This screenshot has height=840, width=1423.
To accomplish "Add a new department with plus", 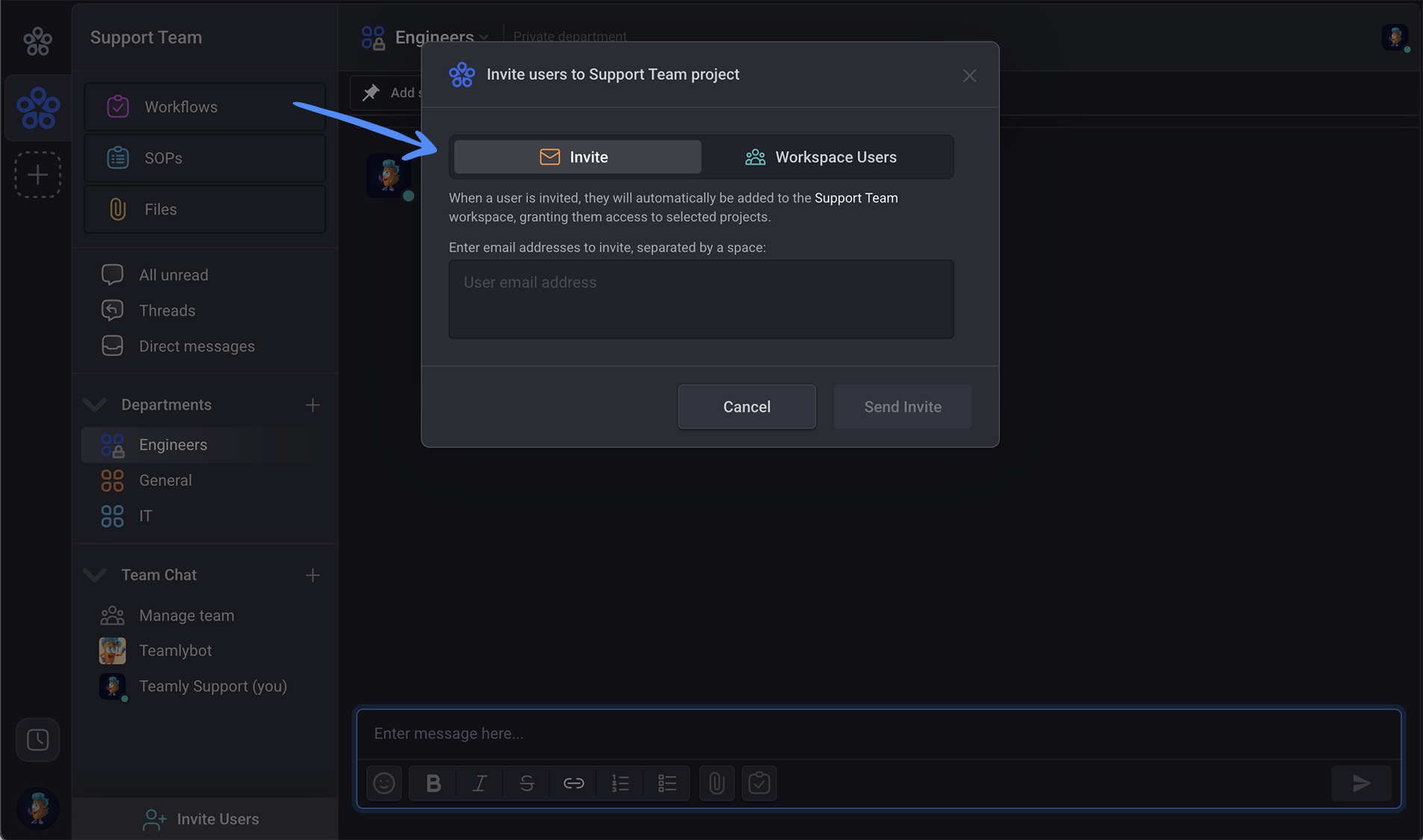I will click(313, 405).
